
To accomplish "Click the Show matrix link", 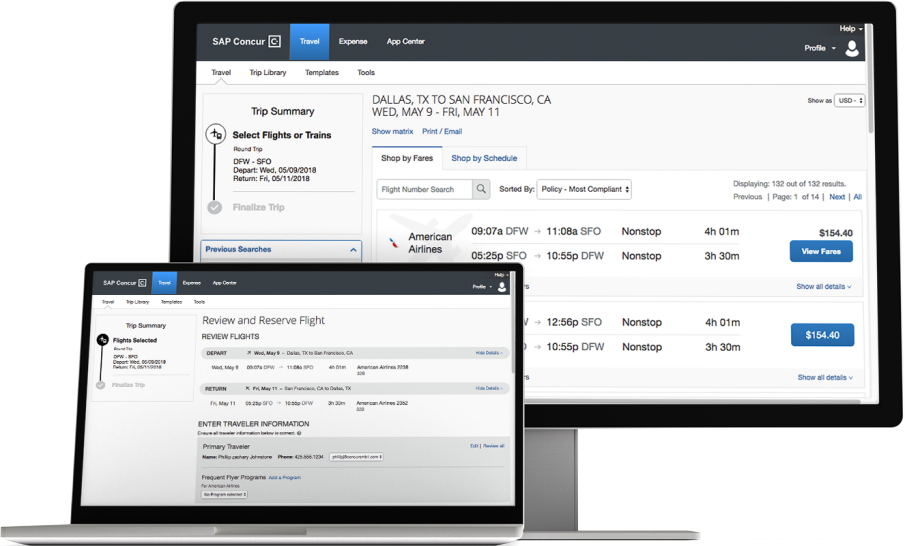I will (392, 132).
